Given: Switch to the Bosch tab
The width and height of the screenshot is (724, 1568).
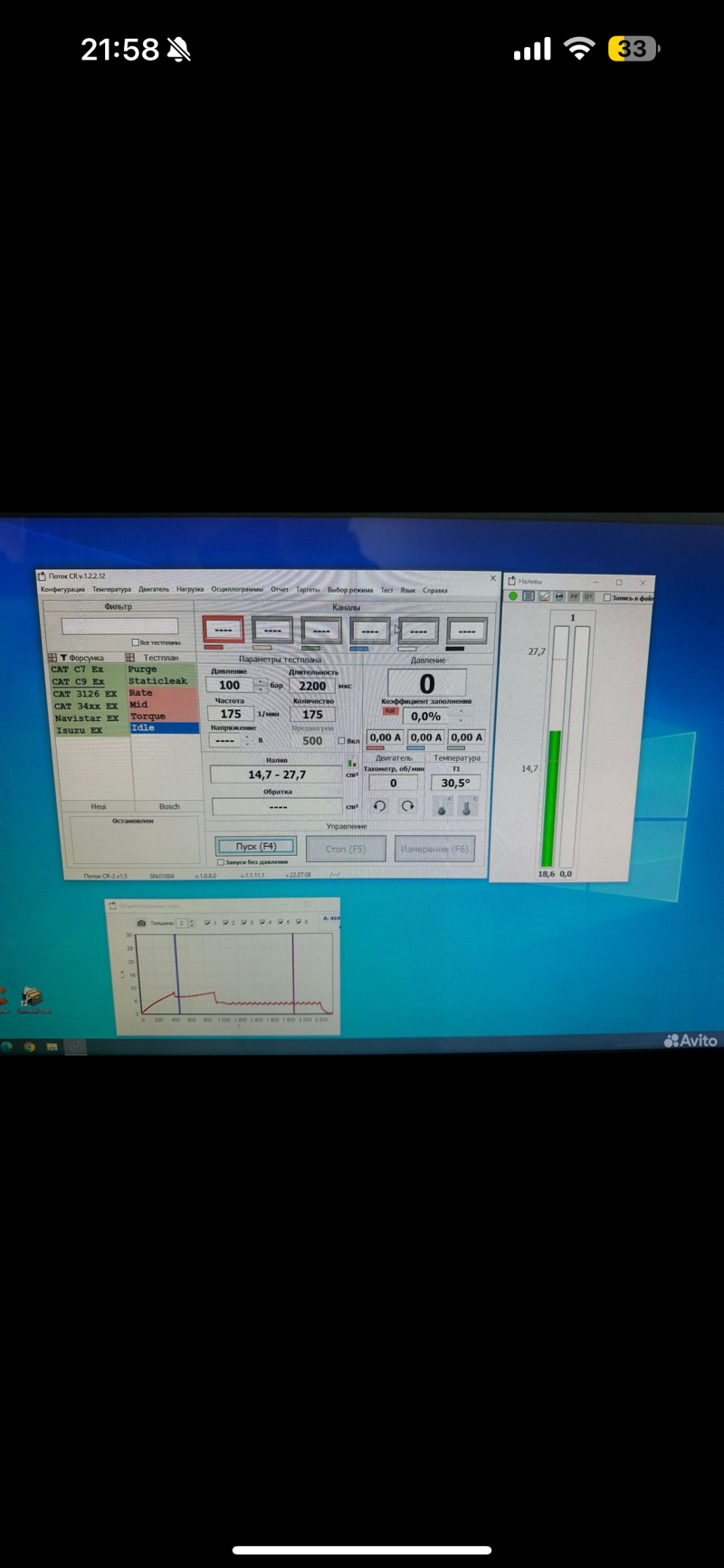Looking at the screenshot, I should (x=169, y=806).
